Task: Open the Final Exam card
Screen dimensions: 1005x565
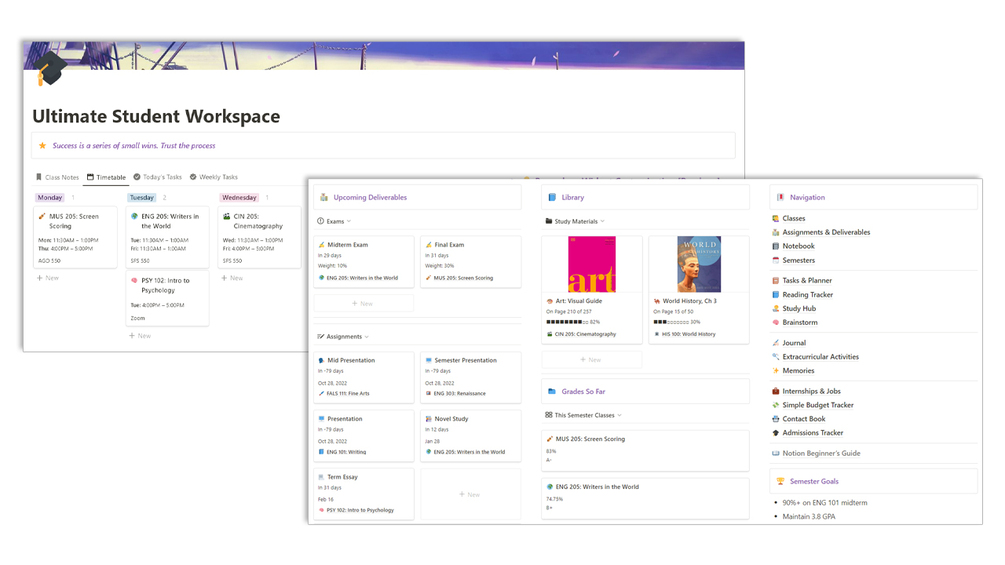Action: (470, 261)
